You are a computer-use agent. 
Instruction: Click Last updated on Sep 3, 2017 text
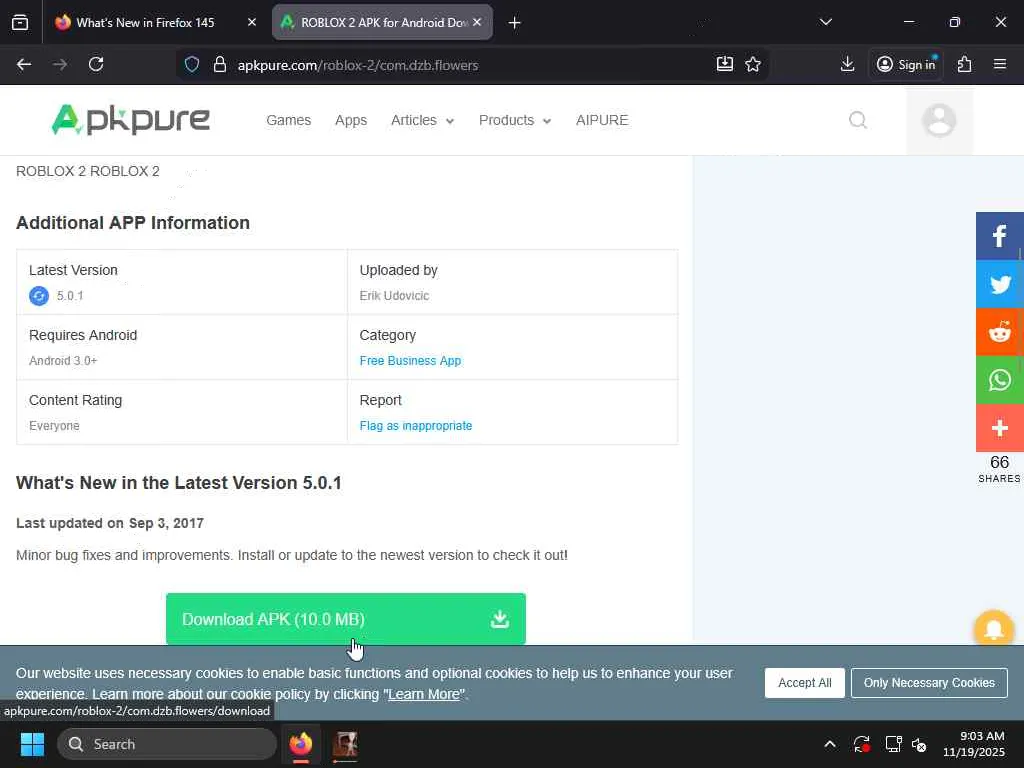coord(110,523)
